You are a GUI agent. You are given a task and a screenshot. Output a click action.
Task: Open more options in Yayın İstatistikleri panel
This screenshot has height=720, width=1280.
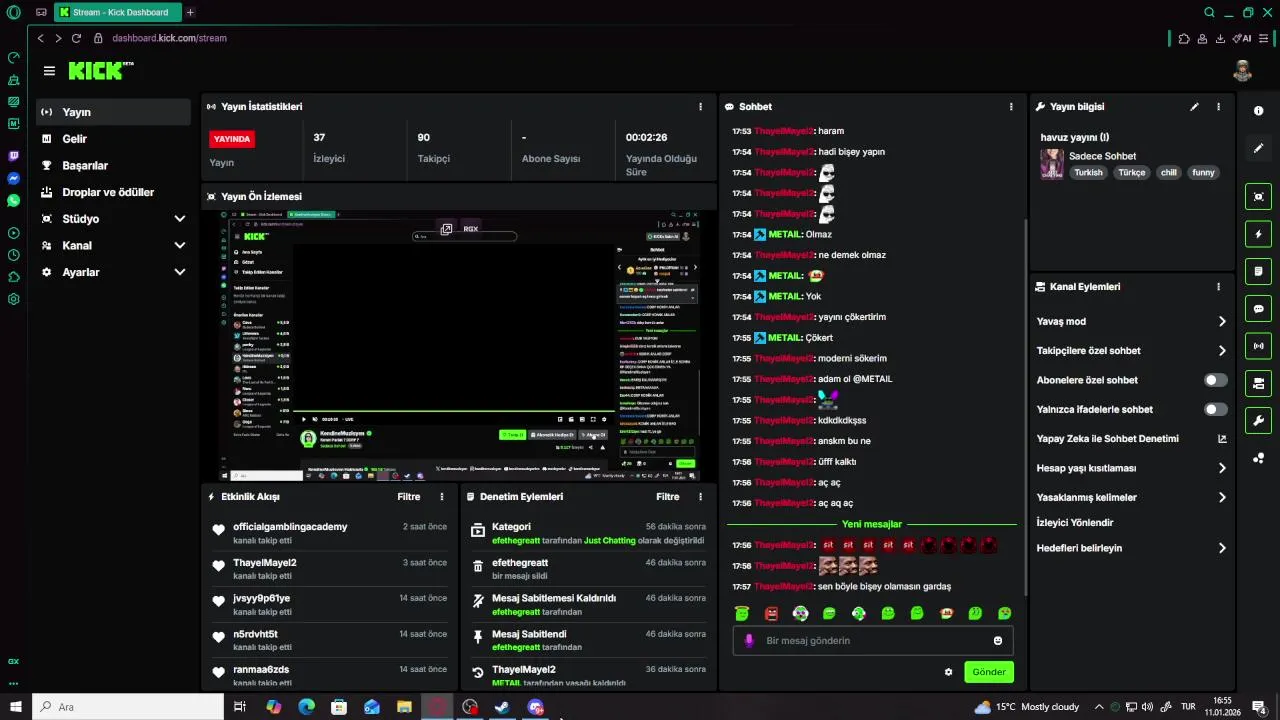click(700, 107)
